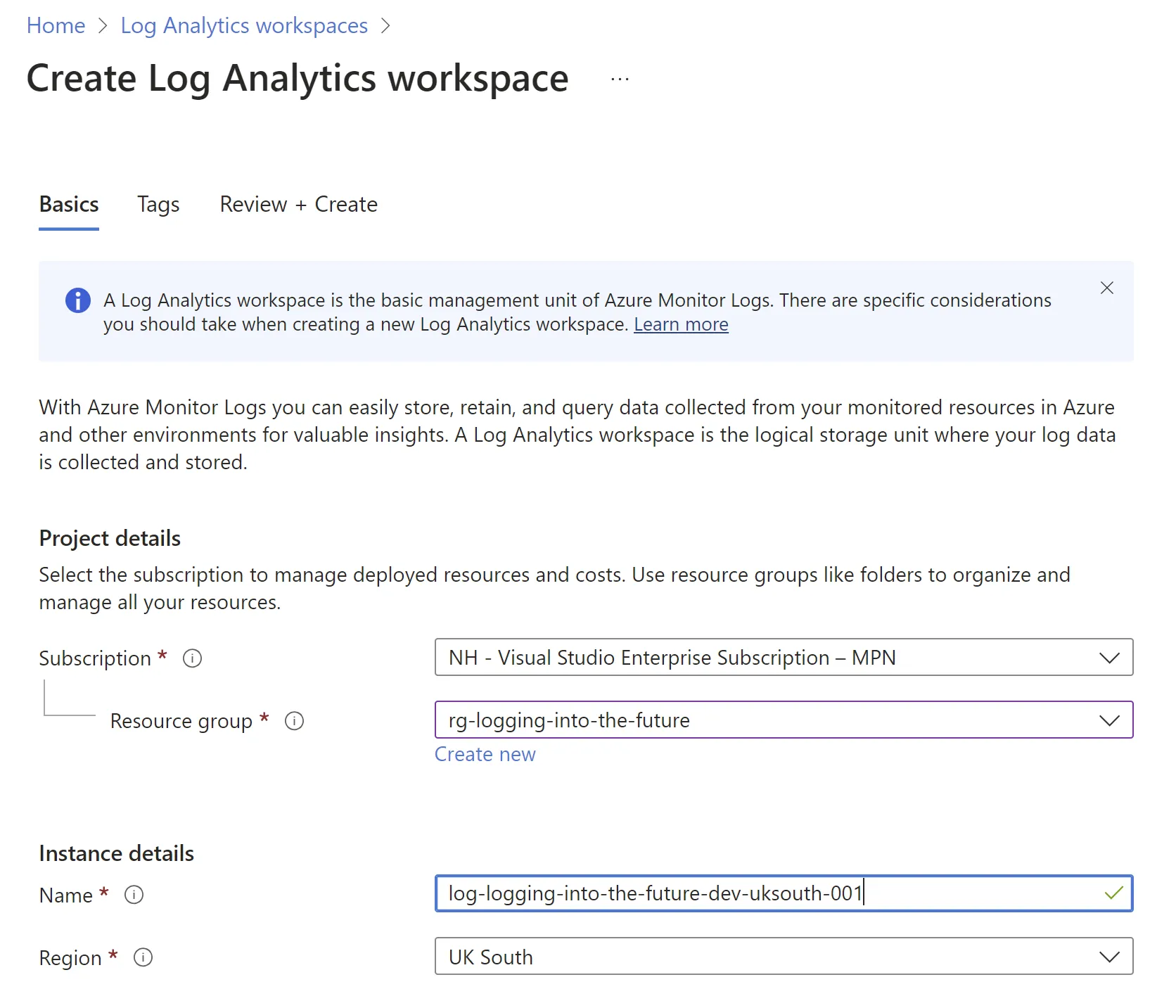The width and height of the screenshot is (1176, 1008).
Task: Click the Project details heading
Action: coord(110,538)
